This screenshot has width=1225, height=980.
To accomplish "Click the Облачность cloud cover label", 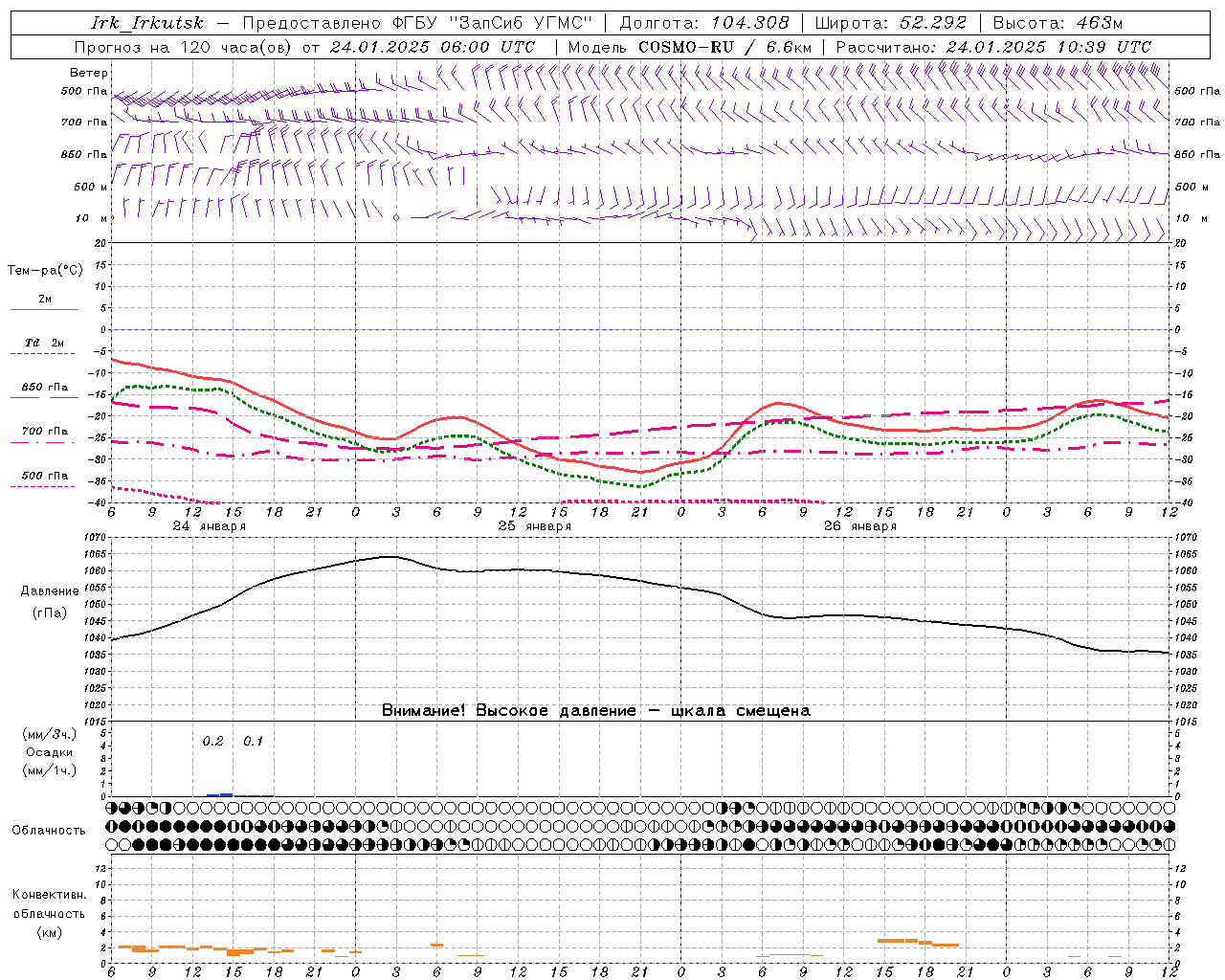I will click(49, 831).
